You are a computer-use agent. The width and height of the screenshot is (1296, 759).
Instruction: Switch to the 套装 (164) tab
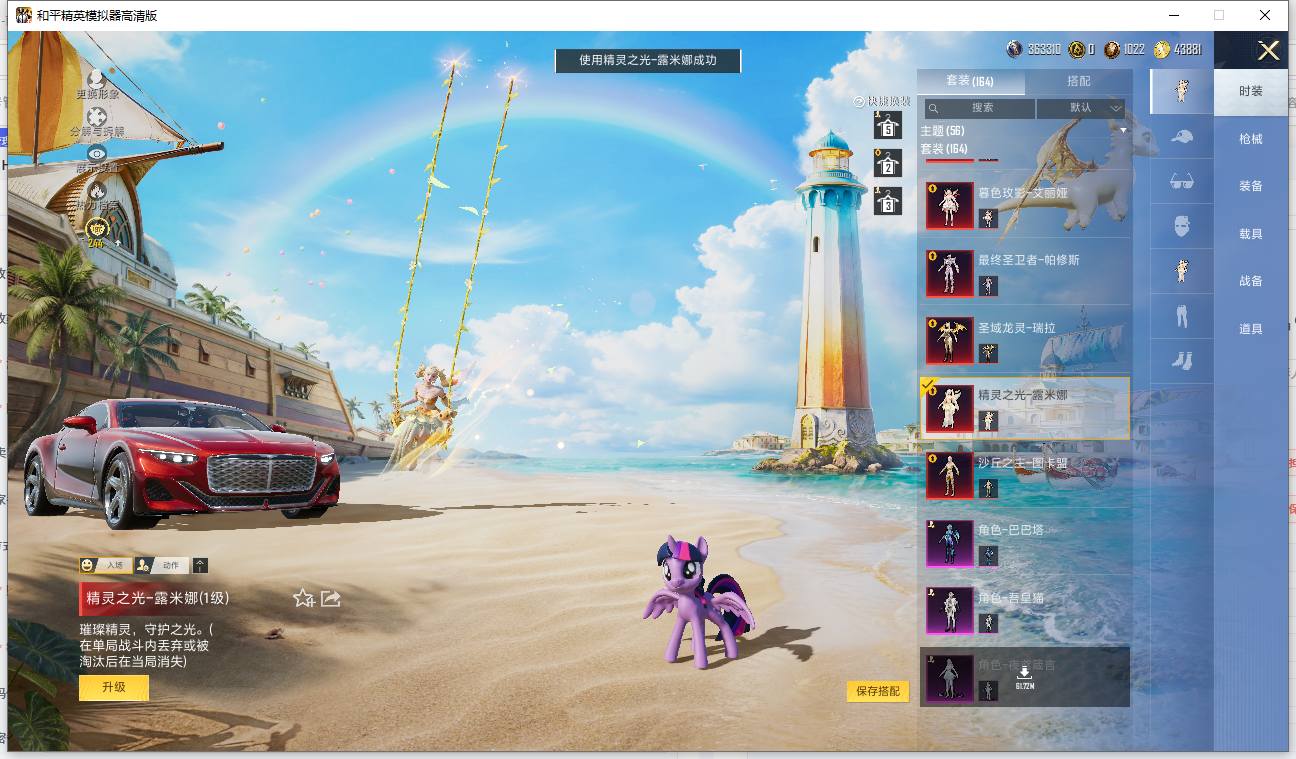(x=970, y=81)
